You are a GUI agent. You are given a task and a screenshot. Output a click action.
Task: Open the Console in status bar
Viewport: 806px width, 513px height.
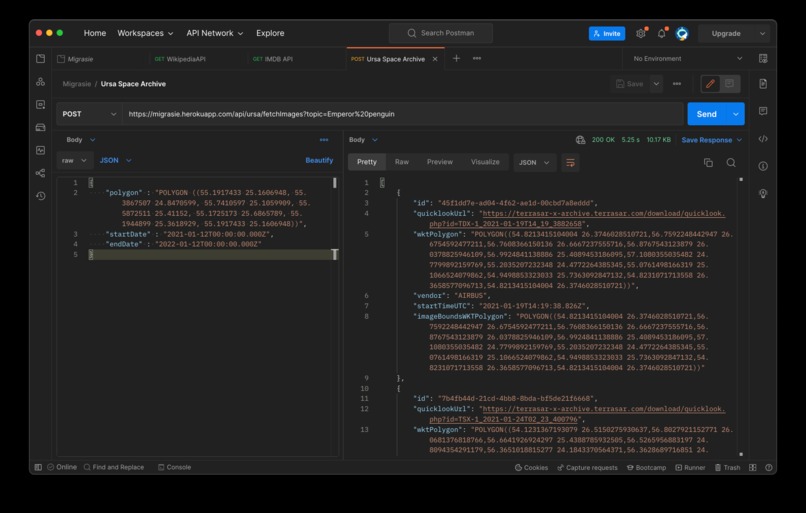[x=174, y=467]
